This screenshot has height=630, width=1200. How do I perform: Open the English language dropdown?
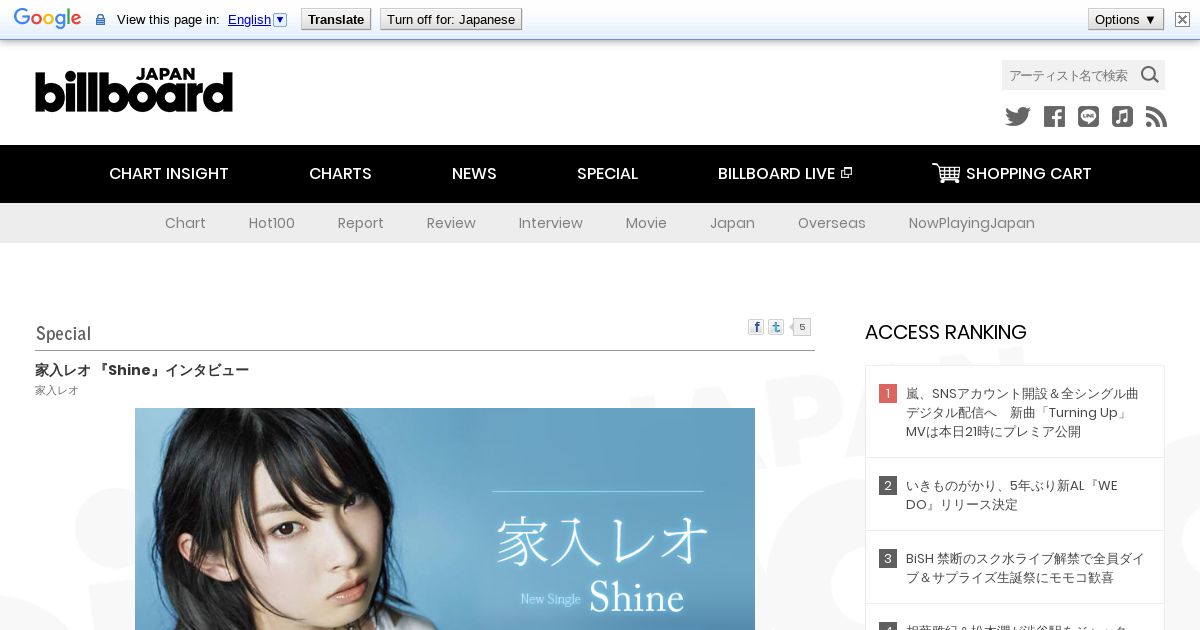pyautogui.click(x=257, y=19)
